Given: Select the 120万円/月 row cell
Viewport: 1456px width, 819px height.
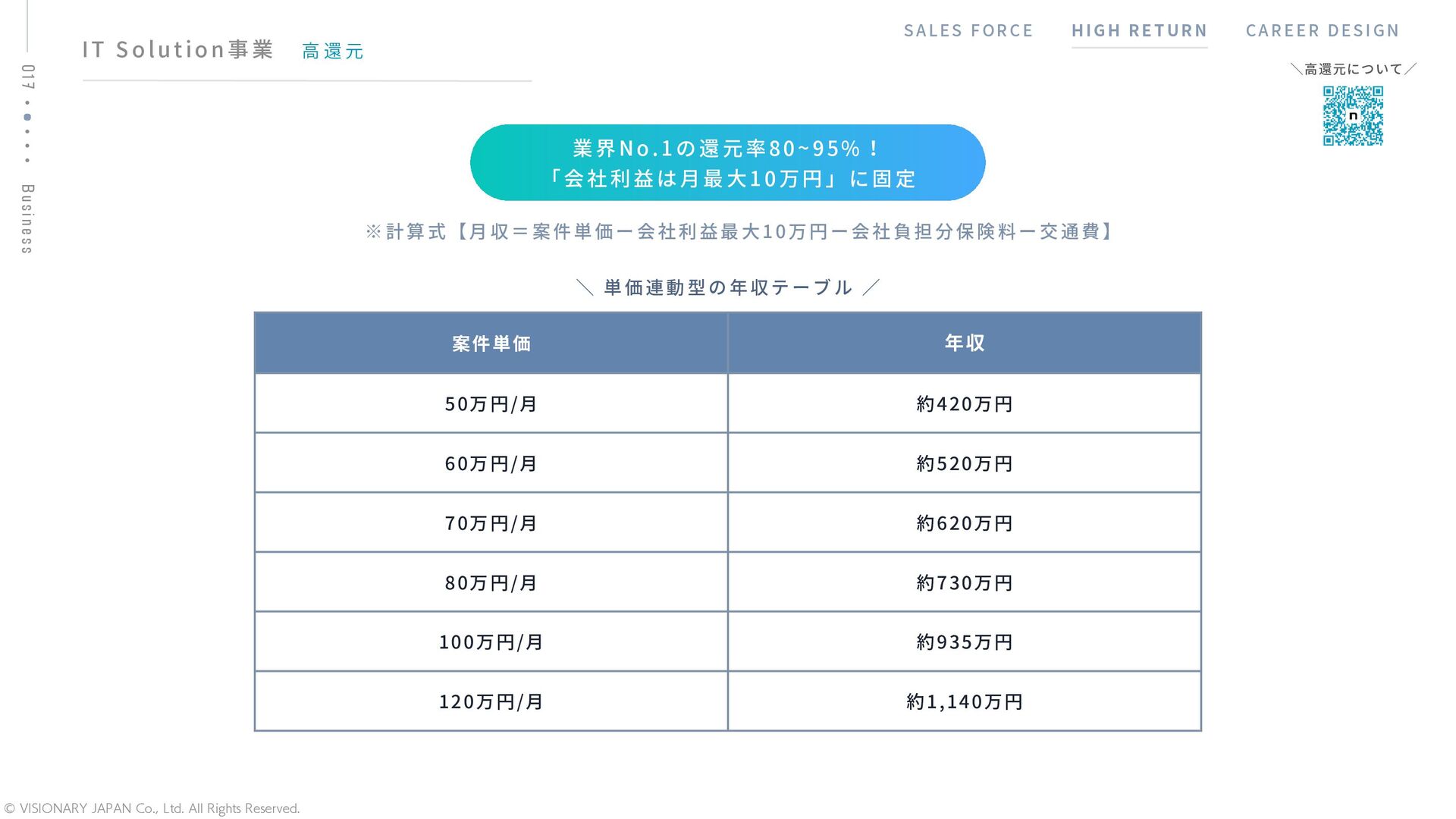Looking at the screenshot, I should coord(491,701).
